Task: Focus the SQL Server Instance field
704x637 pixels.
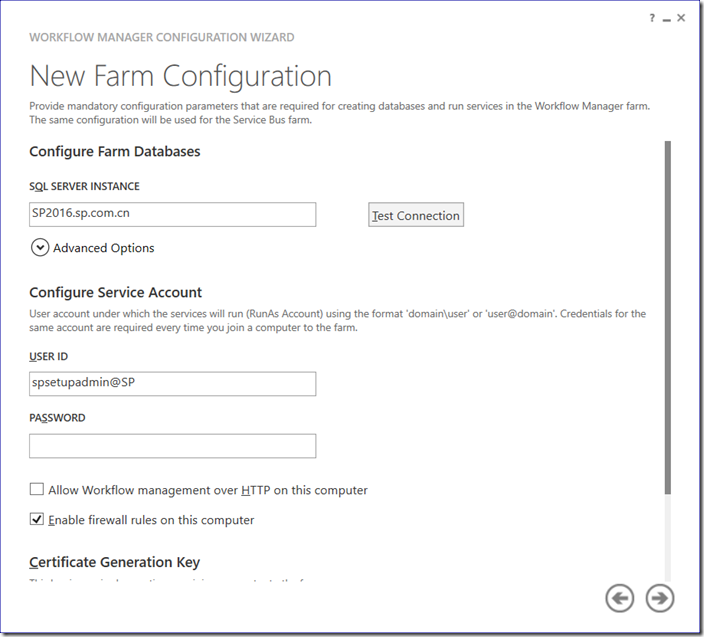Action: [x=172, y=214]
